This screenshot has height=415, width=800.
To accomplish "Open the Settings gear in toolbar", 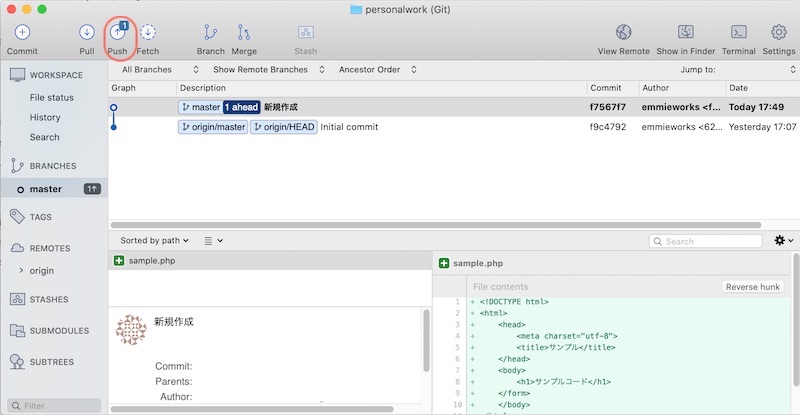I will [779, 32].
